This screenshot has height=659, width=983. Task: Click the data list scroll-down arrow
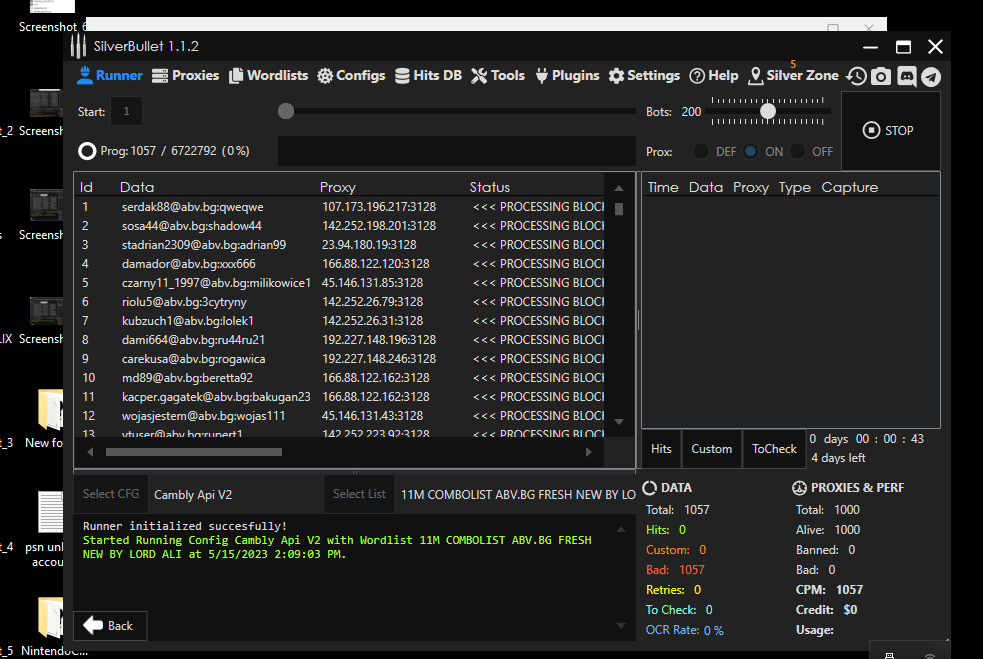point(619,421)
